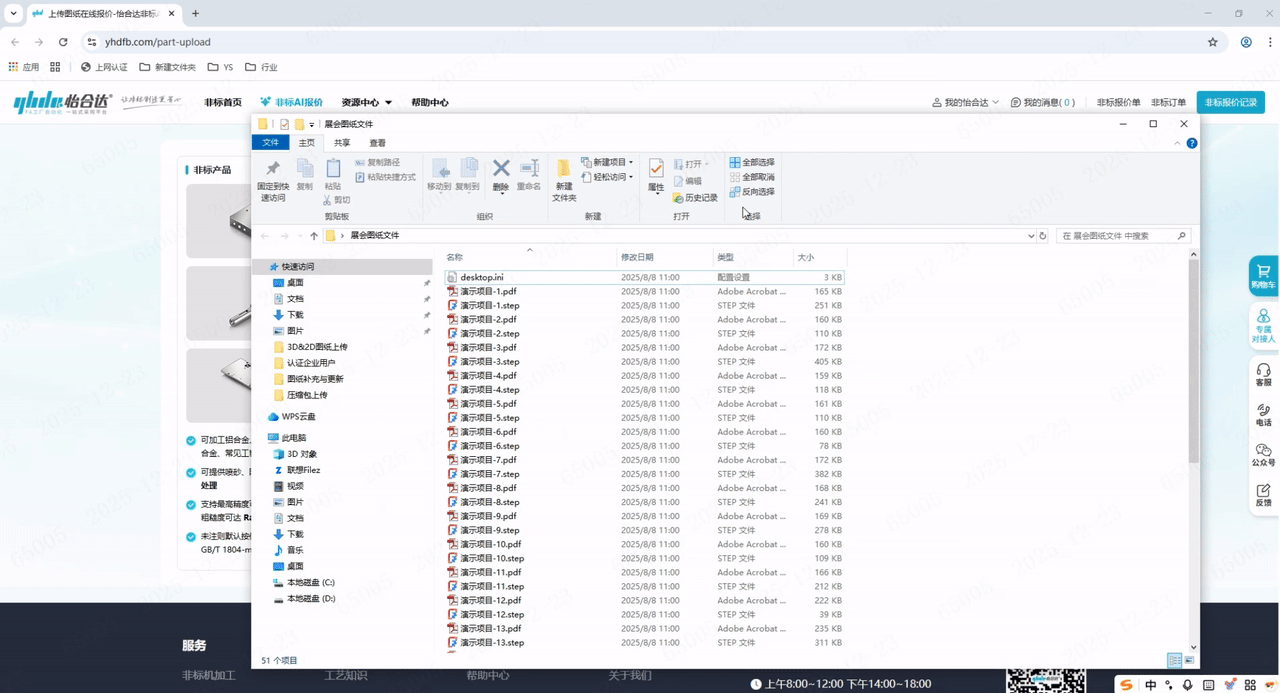The width and height of the screenshot is (1280, 693).
Task: Click the 非标报价记录 button
Action: [1230, 102]
